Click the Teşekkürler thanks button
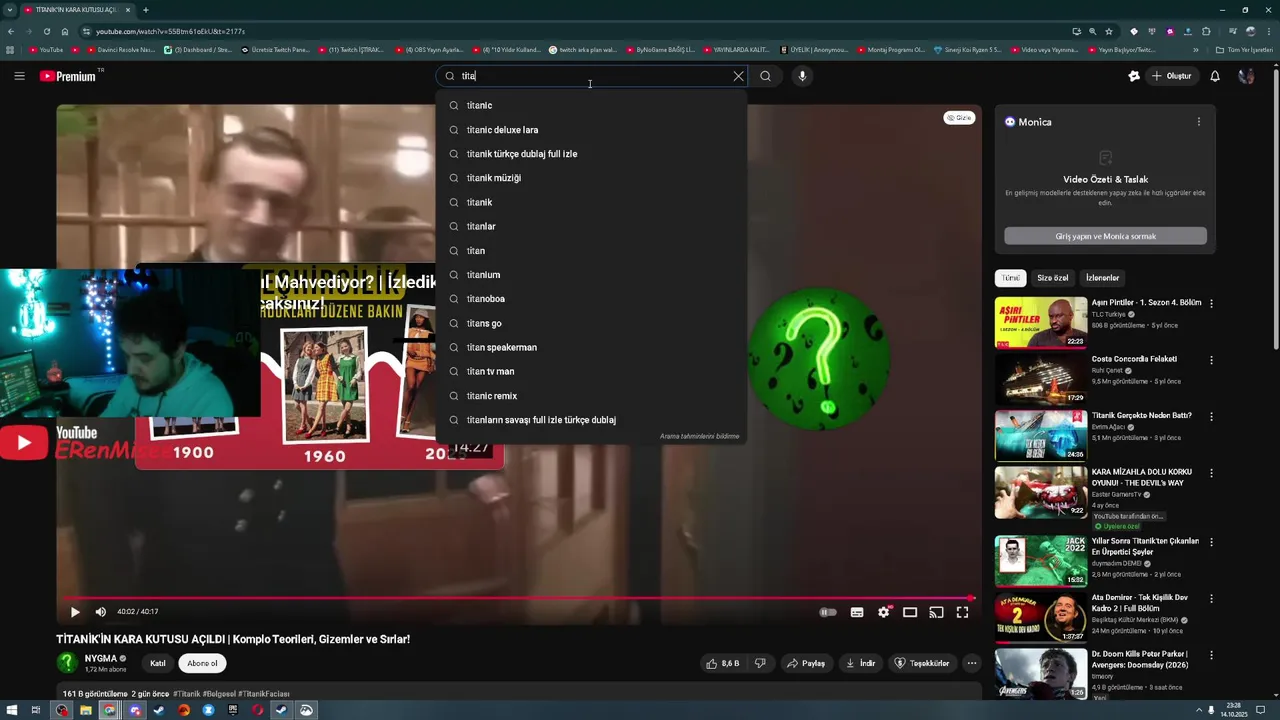 coord(922,663)
